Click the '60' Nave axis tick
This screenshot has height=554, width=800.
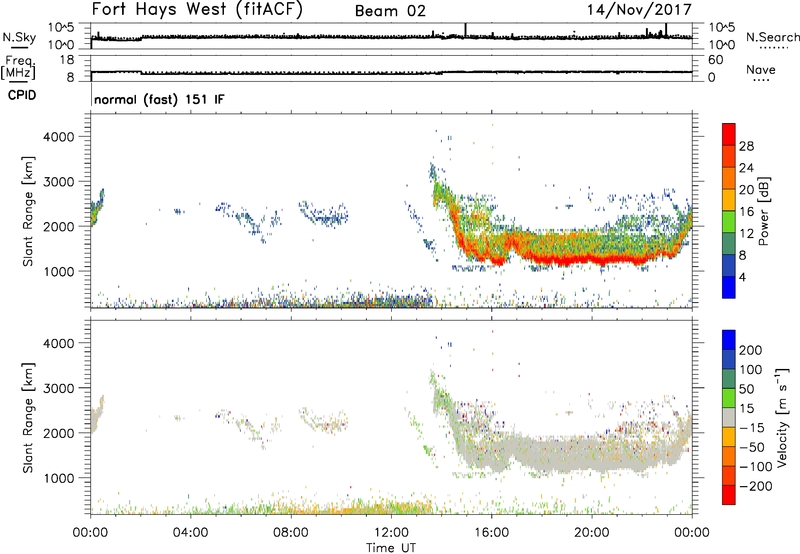click(715, 60)
